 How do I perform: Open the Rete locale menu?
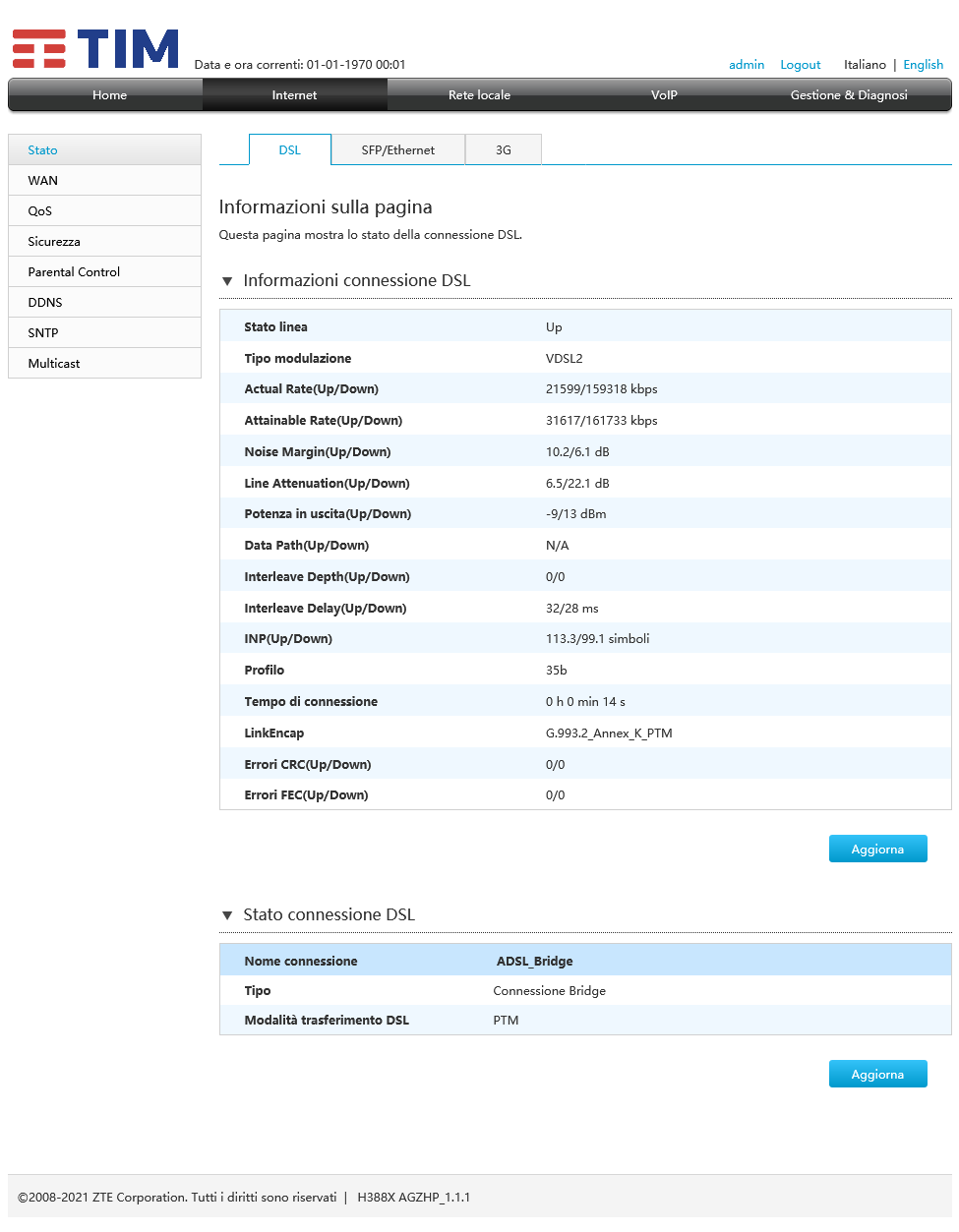(479, 95)
